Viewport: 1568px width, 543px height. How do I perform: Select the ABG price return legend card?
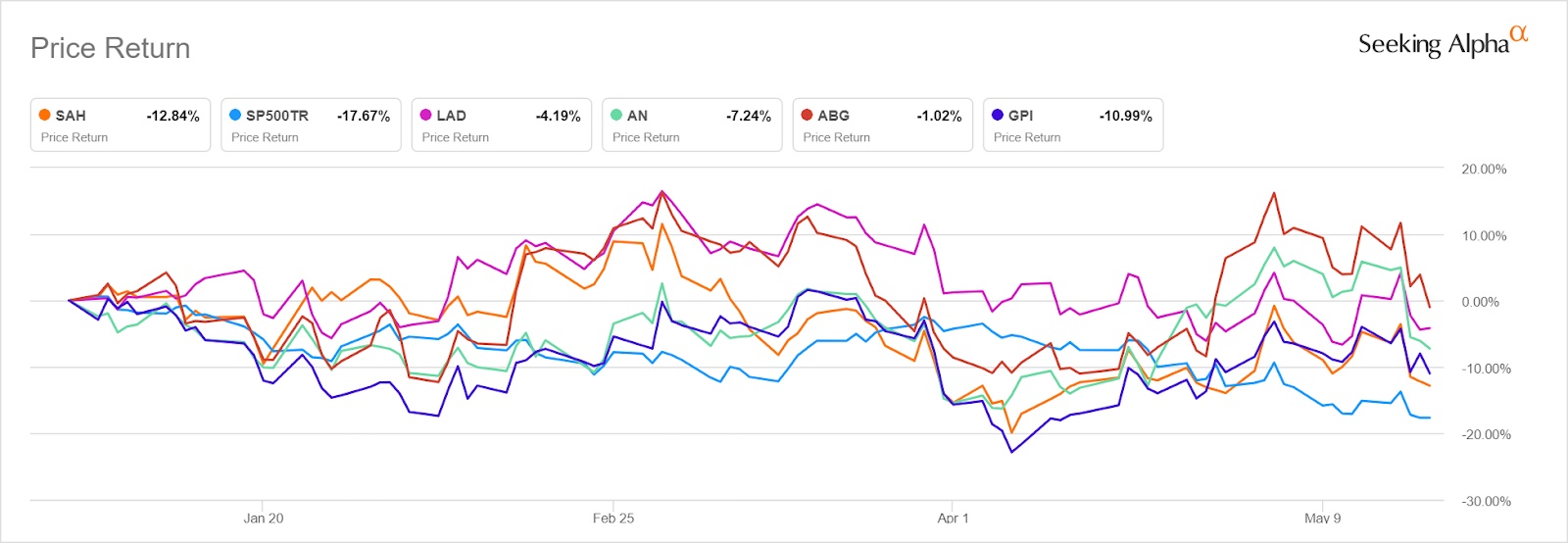pyautogui.click(x=882, y=125)
